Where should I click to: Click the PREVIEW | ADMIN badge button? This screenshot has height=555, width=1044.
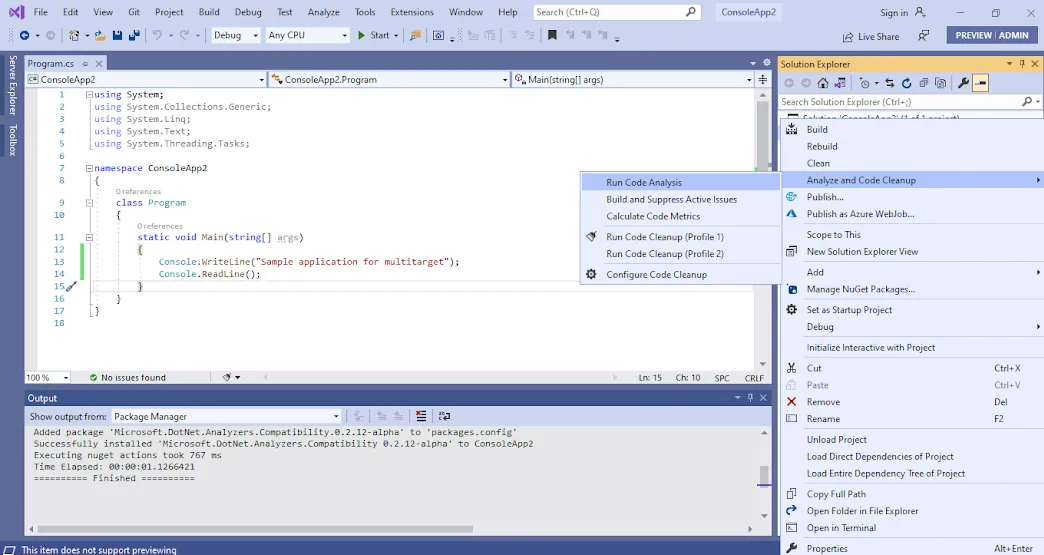(992, 36)
